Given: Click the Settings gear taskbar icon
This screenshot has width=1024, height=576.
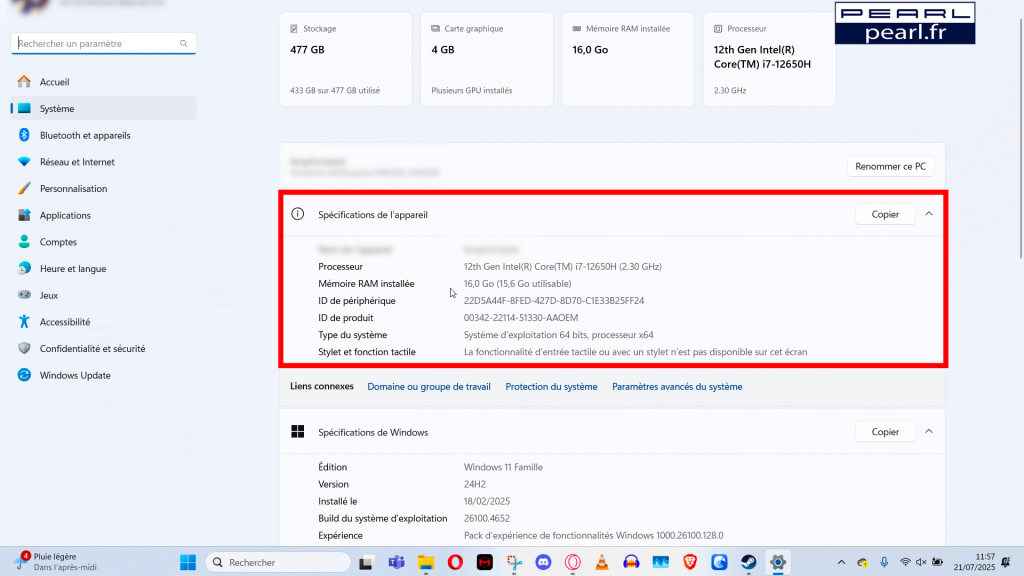Looking at the screenshot, I should (778, 562).
